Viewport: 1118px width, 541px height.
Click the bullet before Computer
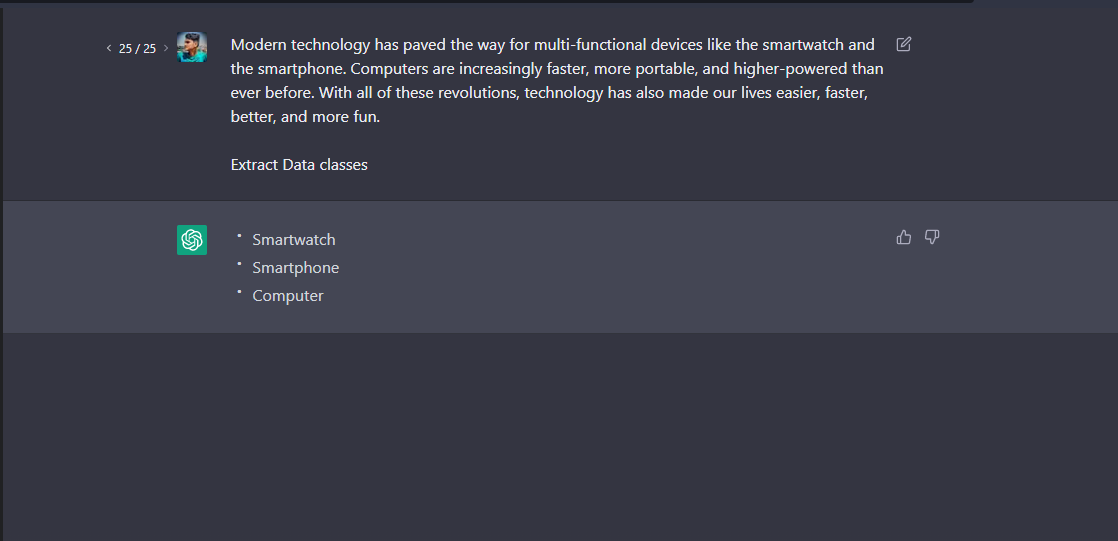[240, 292]
